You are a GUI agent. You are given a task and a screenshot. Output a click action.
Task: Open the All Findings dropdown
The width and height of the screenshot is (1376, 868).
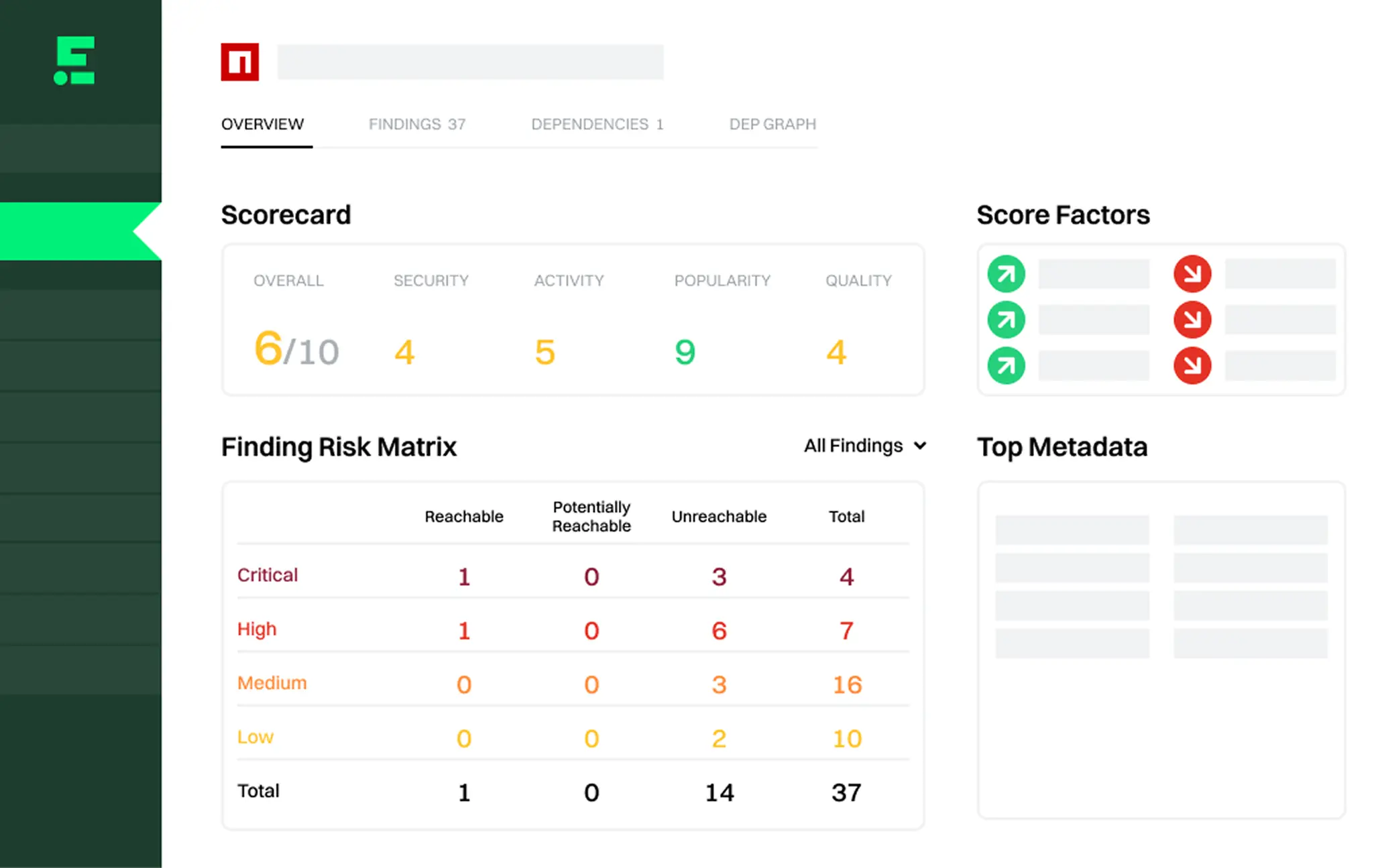point(854,446)
